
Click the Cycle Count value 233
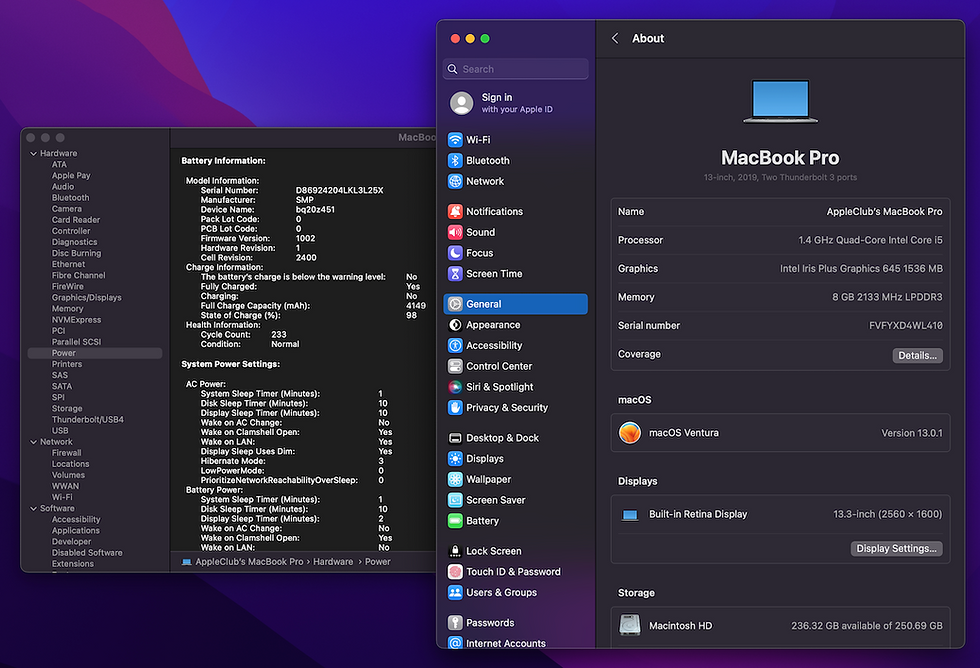click(x=279, y=335)
